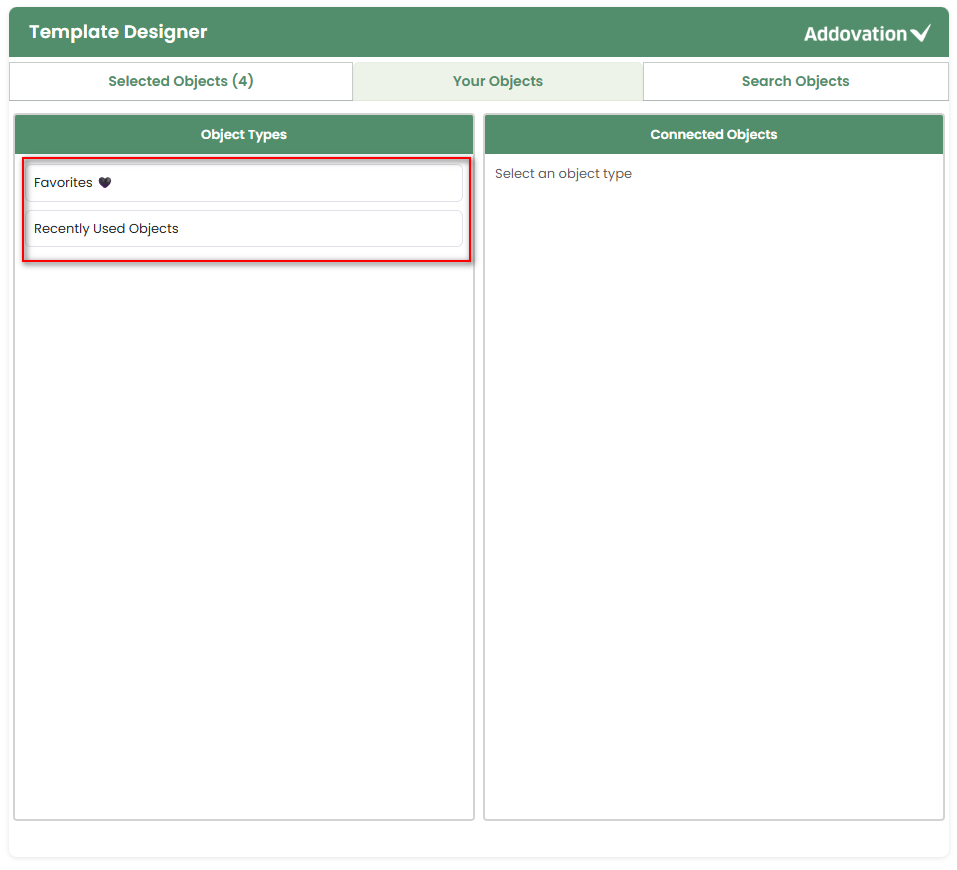Click the heart icon next to Favorites

coord(104,183)
